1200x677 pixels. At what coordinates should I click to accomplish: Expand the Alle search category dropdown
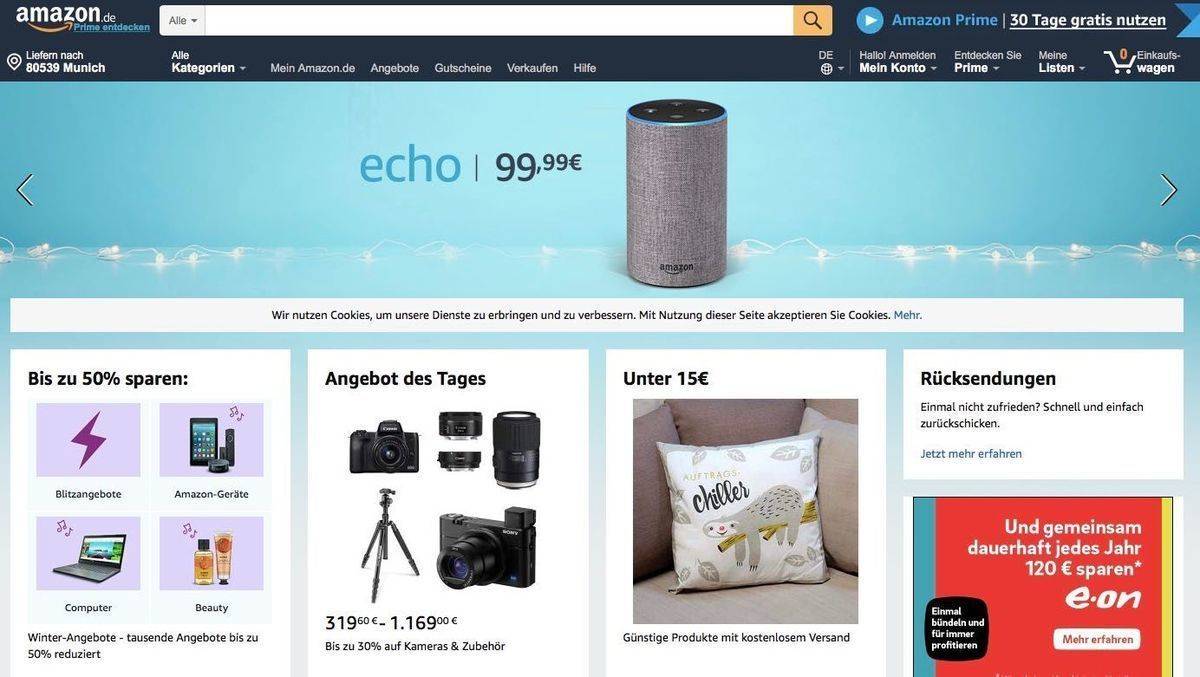click(182, 20)
